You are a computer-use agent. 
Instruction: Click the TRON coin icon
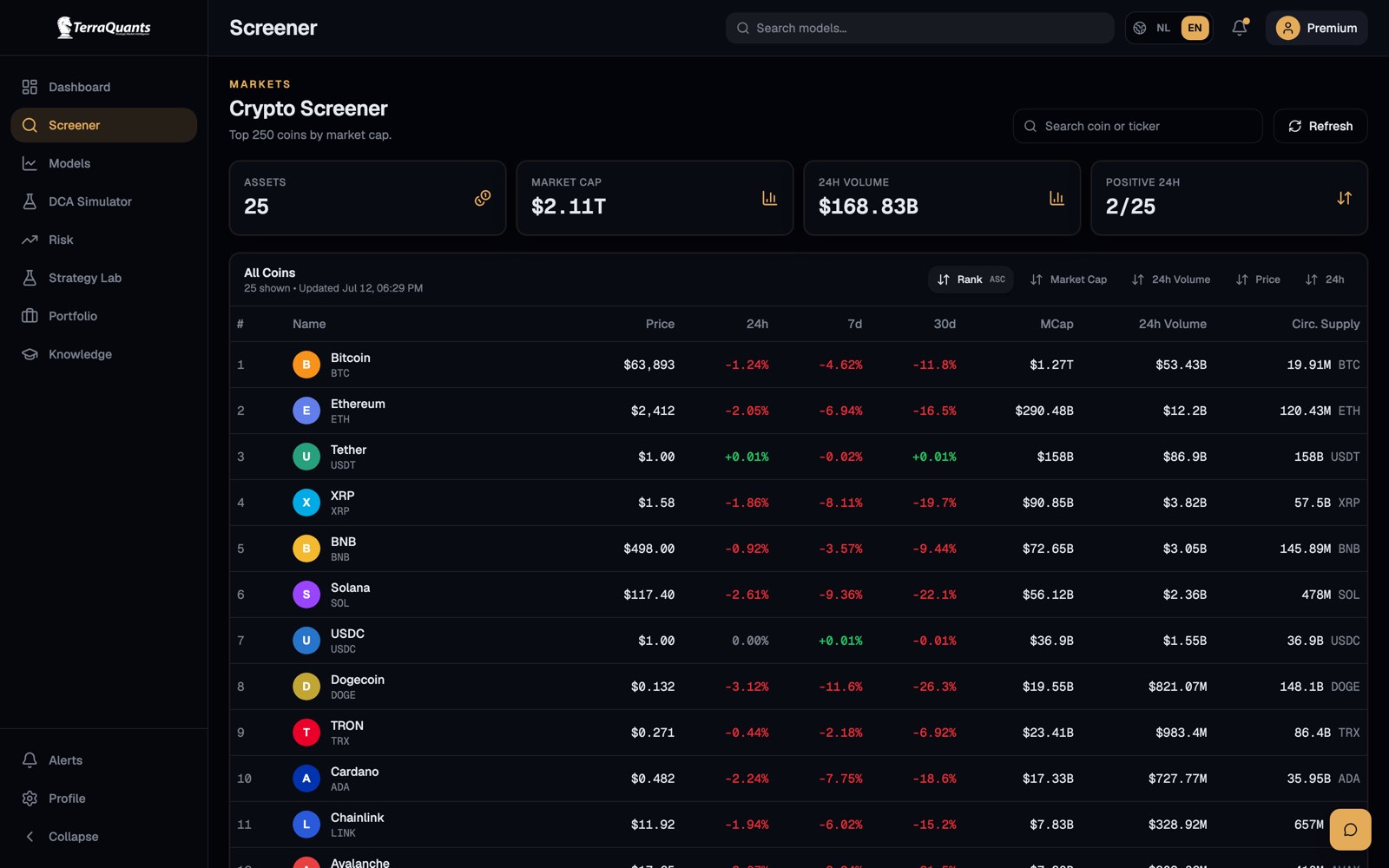pos(306,733)
